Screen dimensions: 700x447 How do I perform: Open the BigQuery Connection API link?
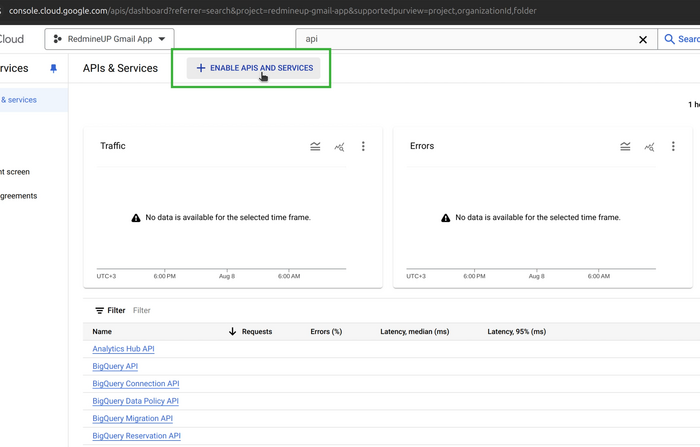[x=135, y=384]
